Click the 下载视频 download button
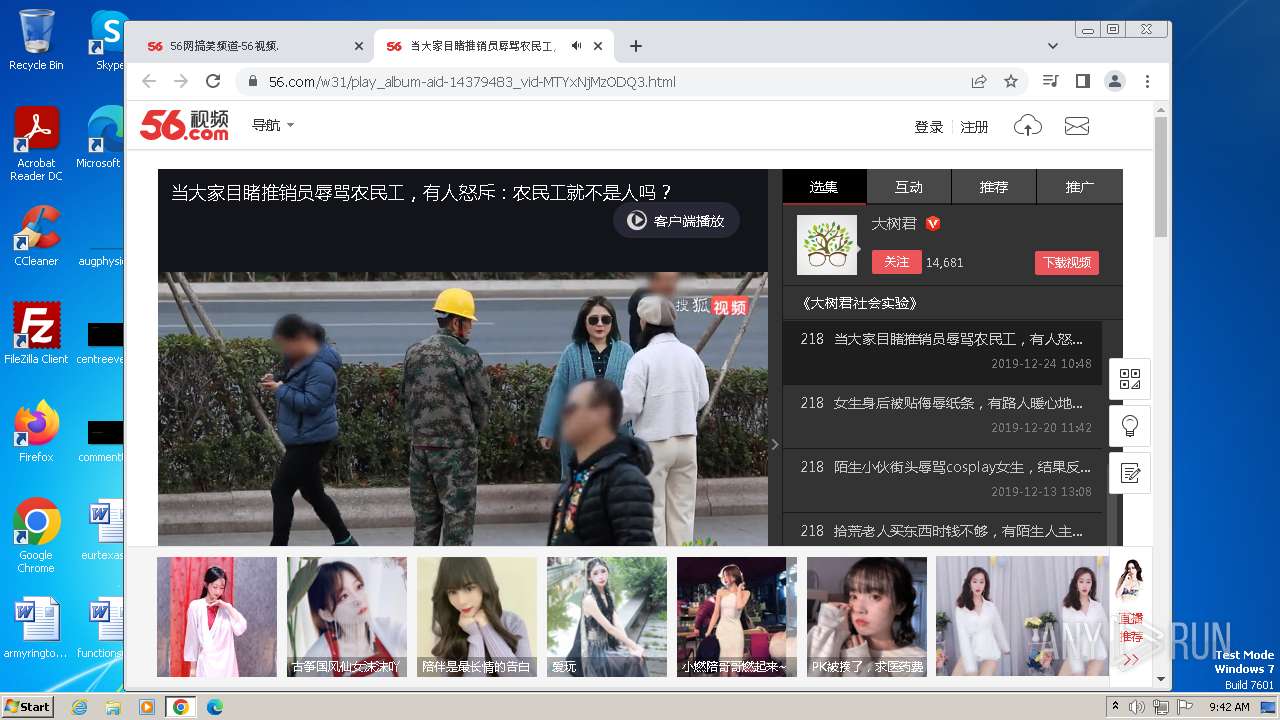 point(1067,263)
